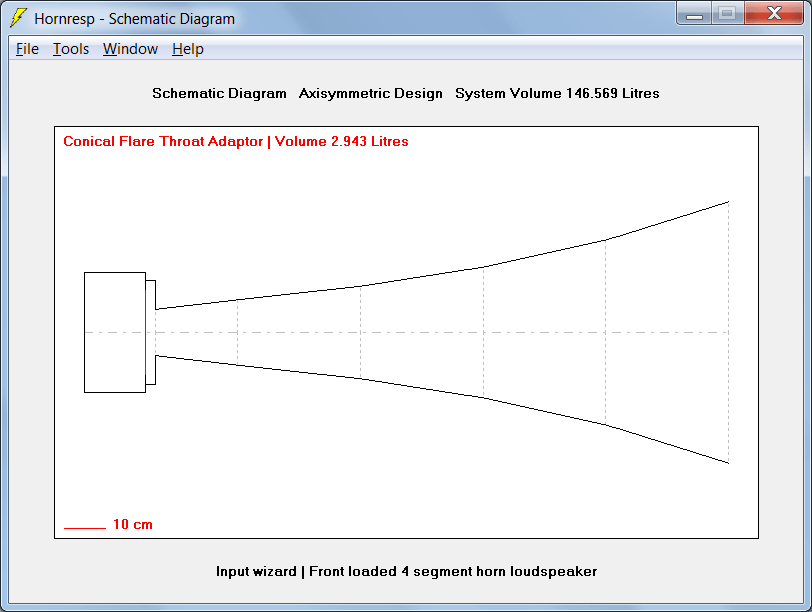Image resolution: width=812 pixels, height=612 pixels.
Task: Minimize the Hornresp Schematic Diagram window
Action: click(x=694, y=14)
